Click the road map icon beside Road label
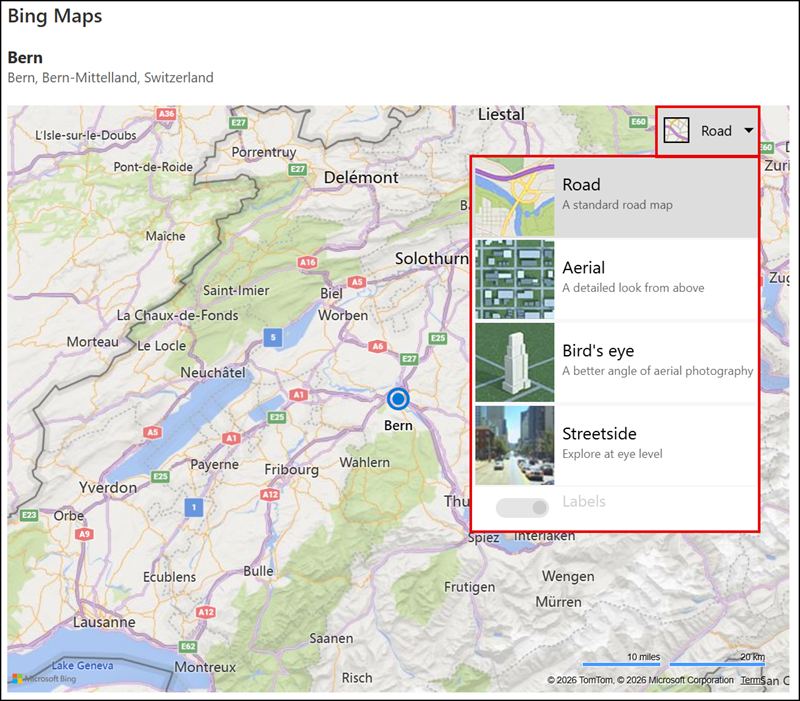Viewport: 800px width, 701px height. [x=677, y=130]
